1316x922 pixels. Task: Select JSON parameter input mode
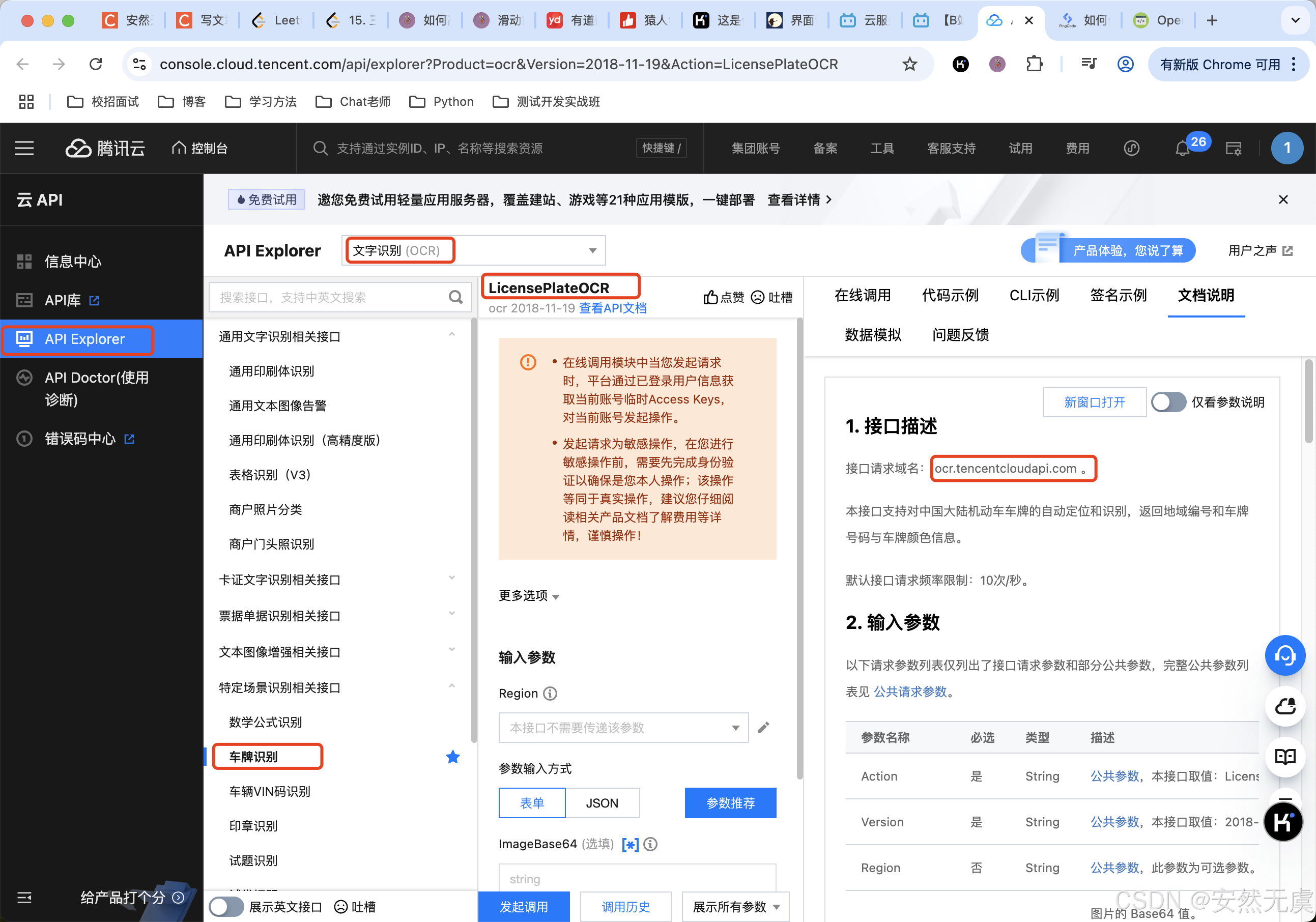click(602, 803)
